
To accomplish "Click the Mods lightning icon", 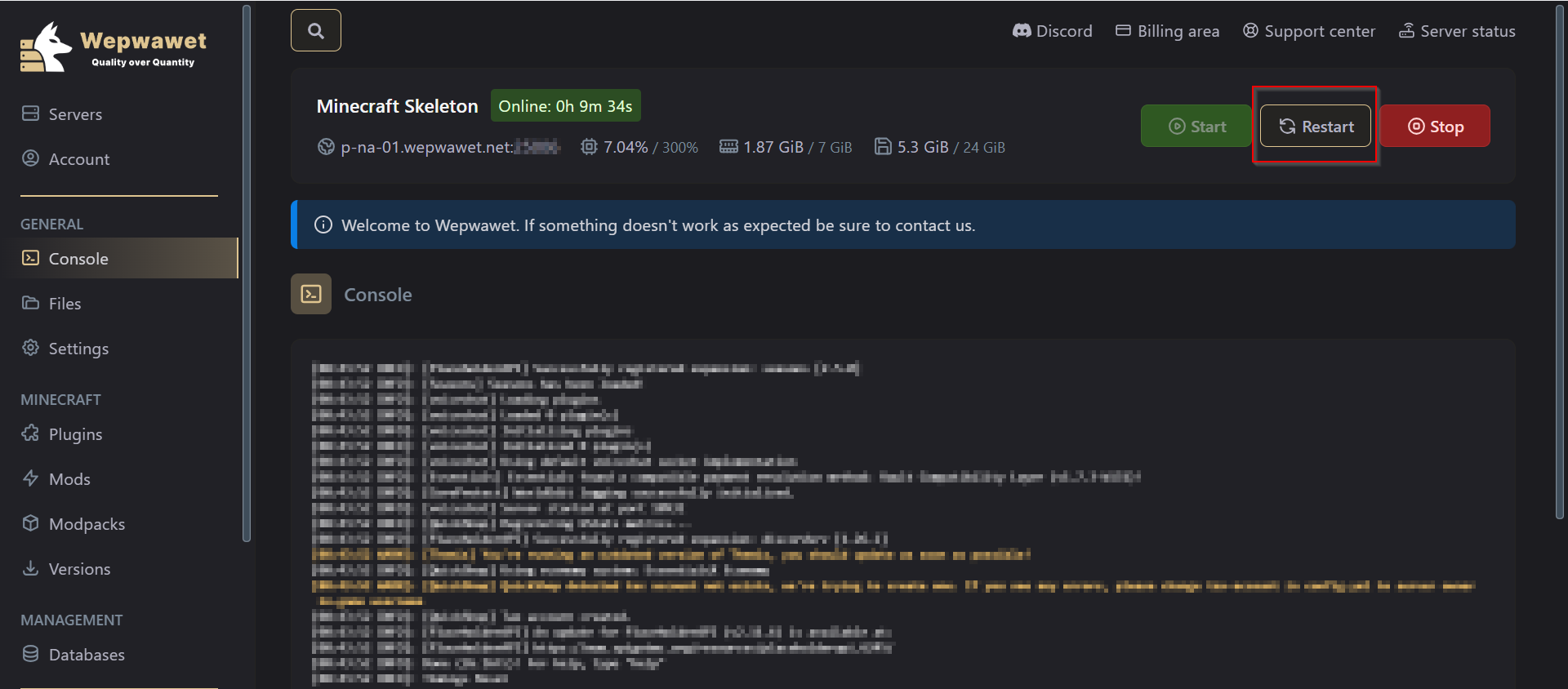I will 30,478.
